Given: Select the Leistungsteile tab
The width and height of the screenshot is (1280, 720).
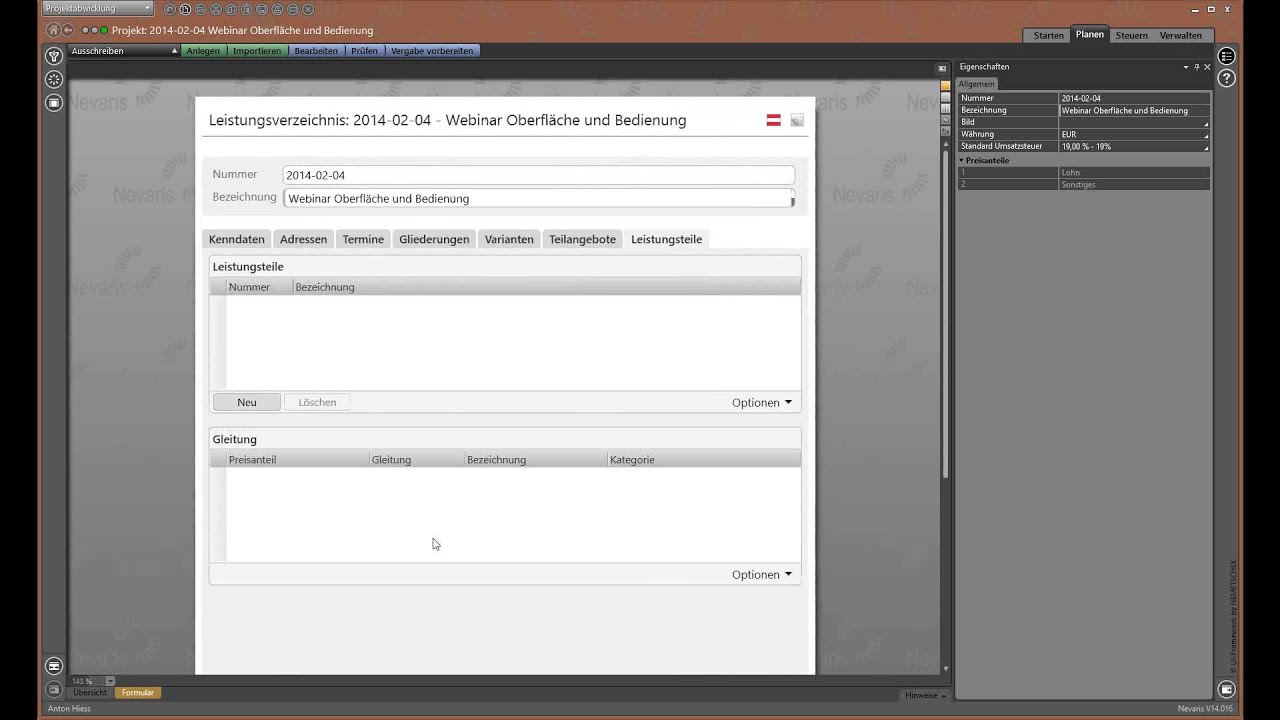Looking at the screenshot, I should [666, 240].
